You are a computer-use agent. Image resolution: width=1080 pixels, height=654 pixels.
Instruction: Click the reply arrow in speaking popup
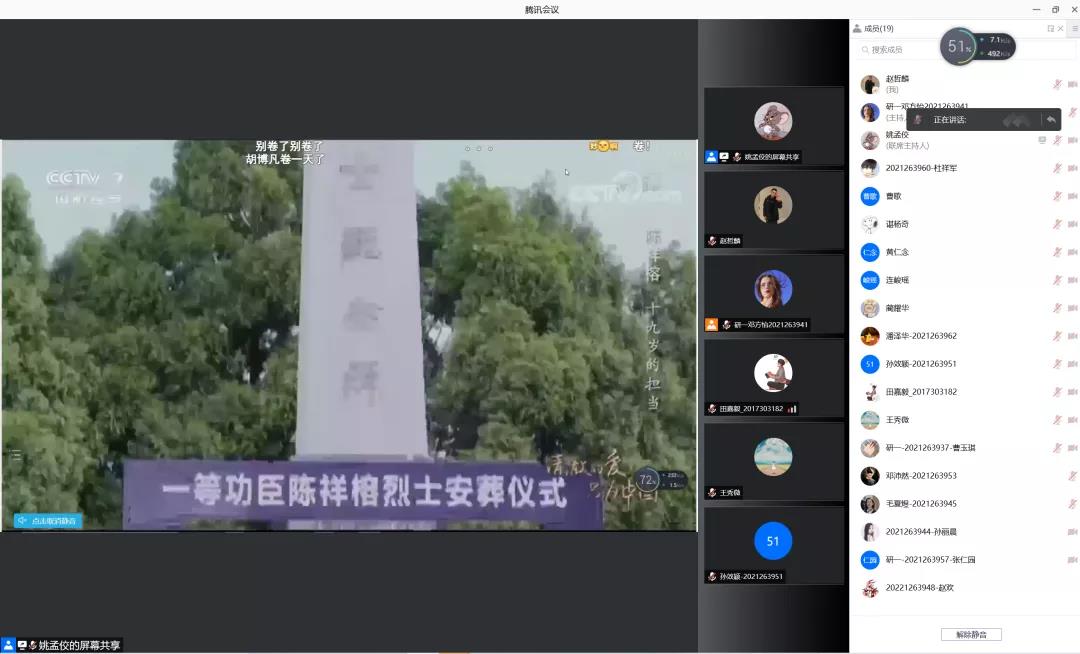pos(1051,119)
